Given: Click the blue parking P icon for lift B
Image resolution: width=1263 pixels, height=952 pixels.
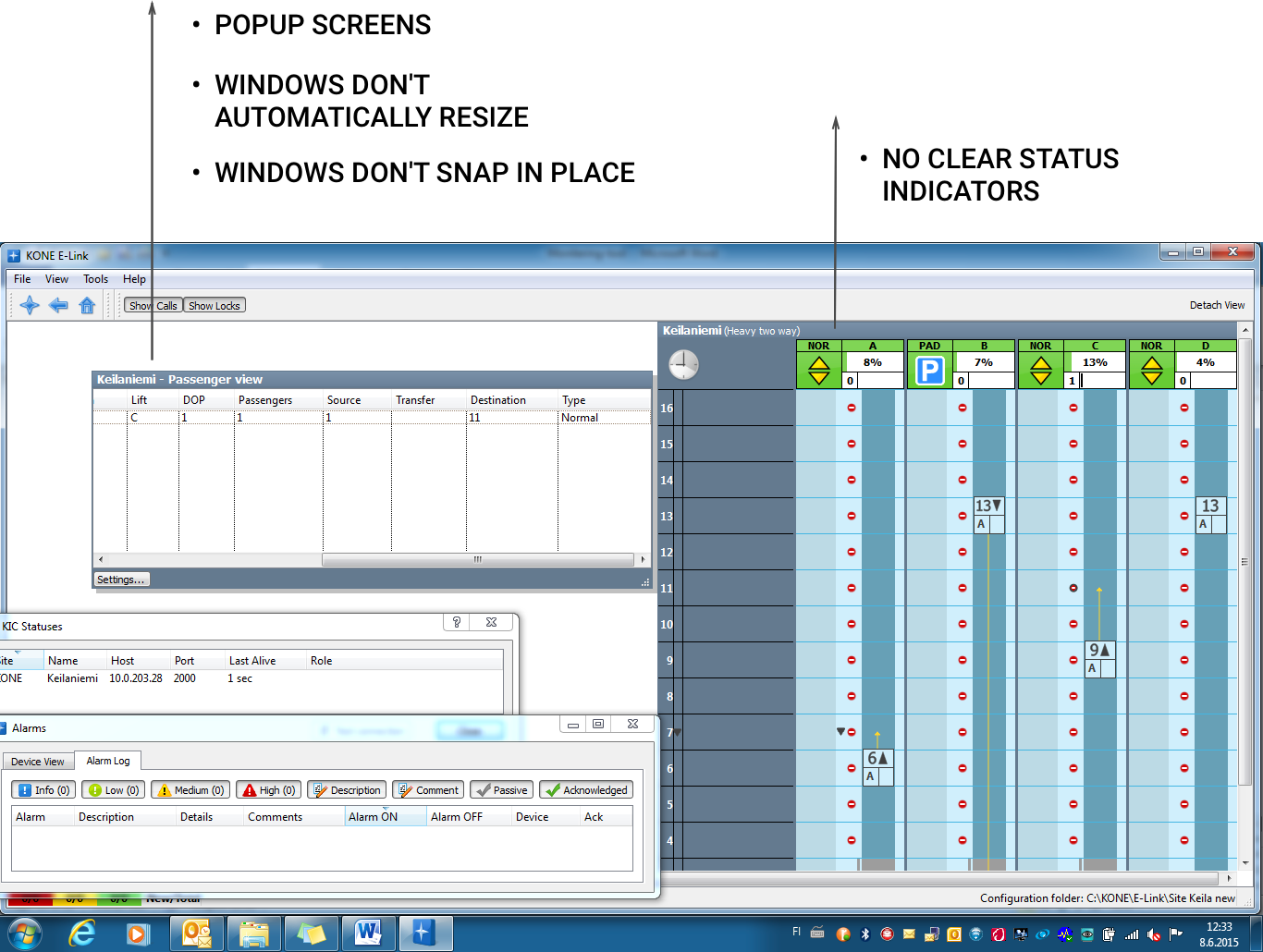Looking at the screenshot, I should 929,372.
